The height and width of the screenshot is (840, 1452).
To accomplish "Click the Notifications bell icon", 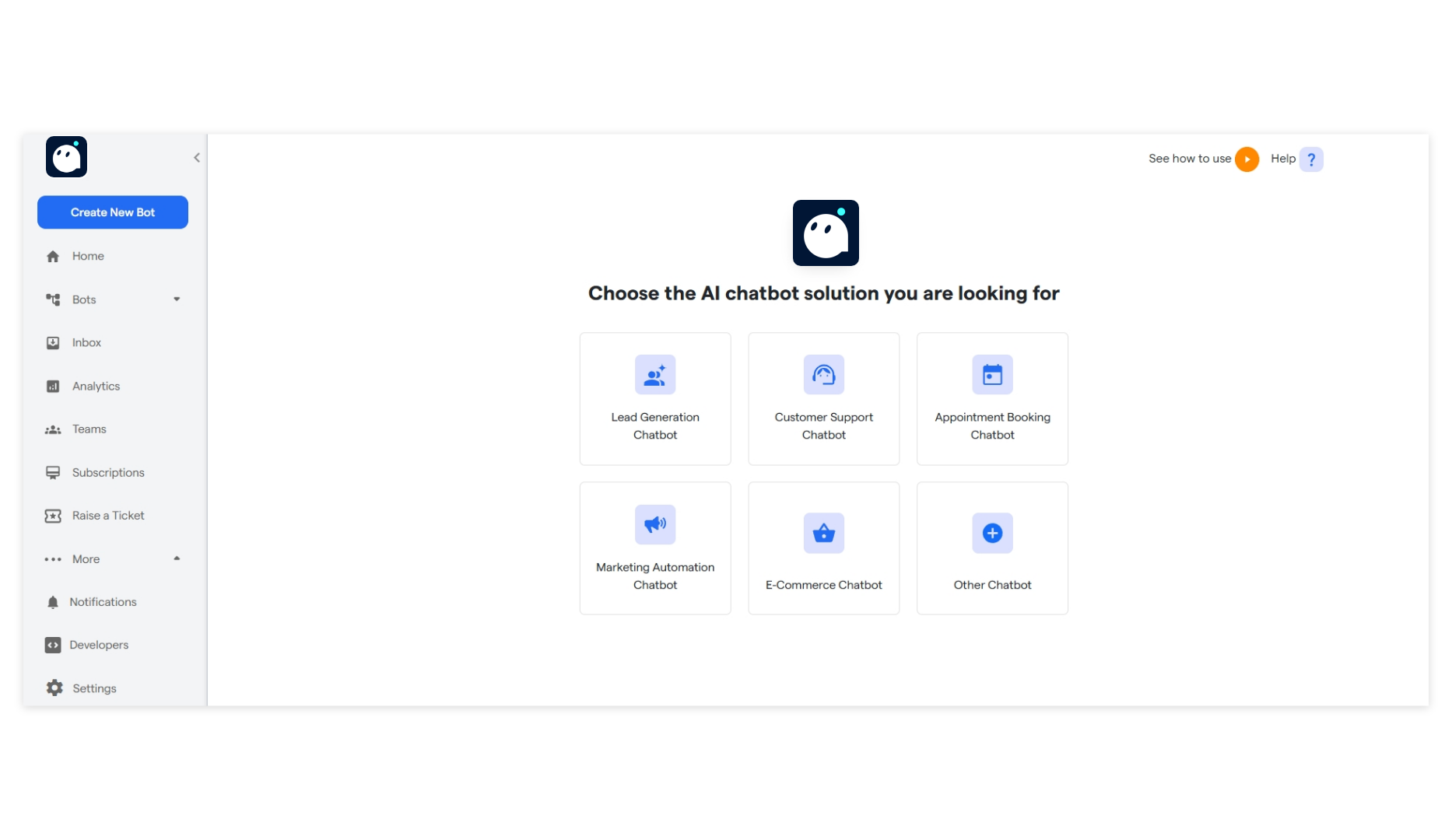I will tap(53, 601).
